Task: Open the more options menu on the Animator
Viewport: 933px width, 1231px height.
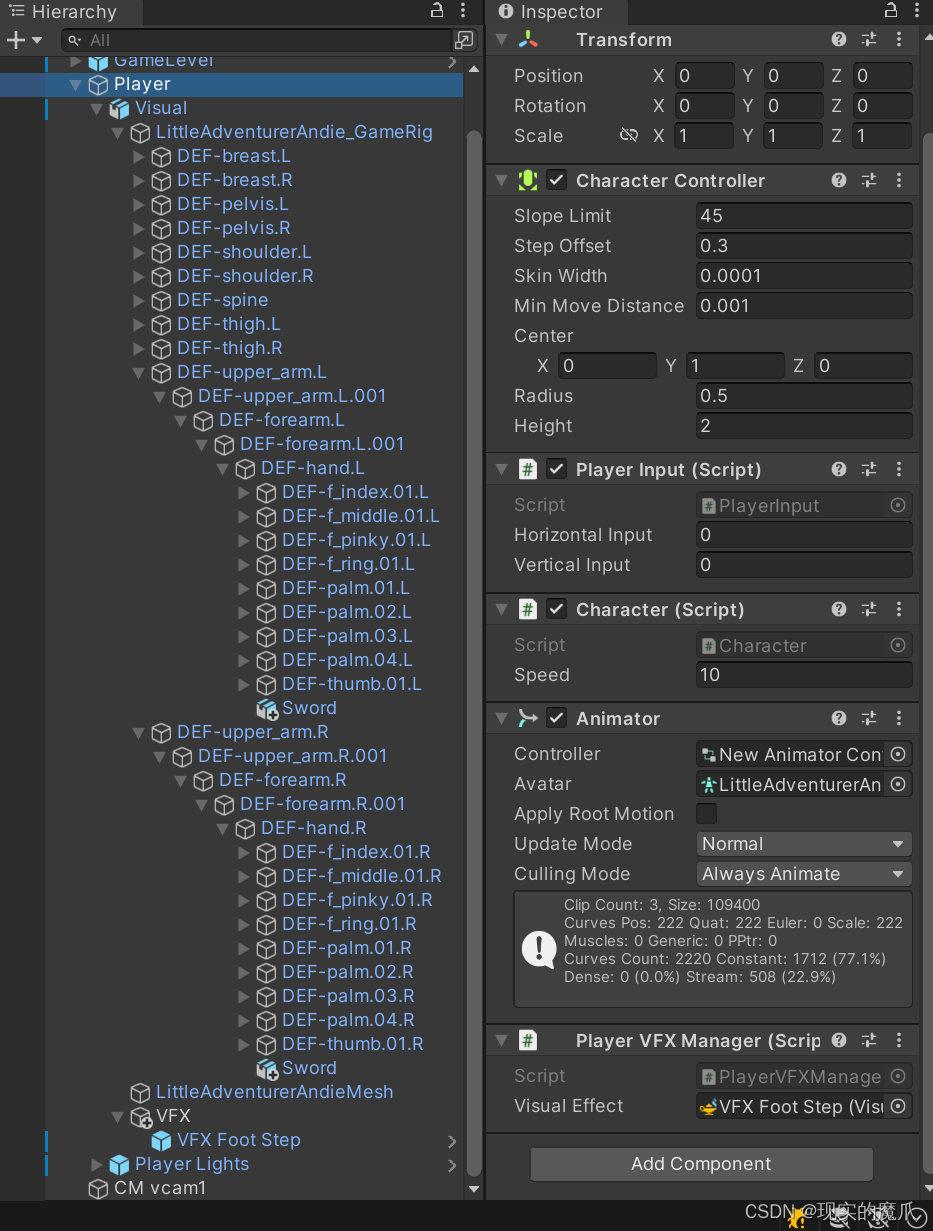Action: 898,718
